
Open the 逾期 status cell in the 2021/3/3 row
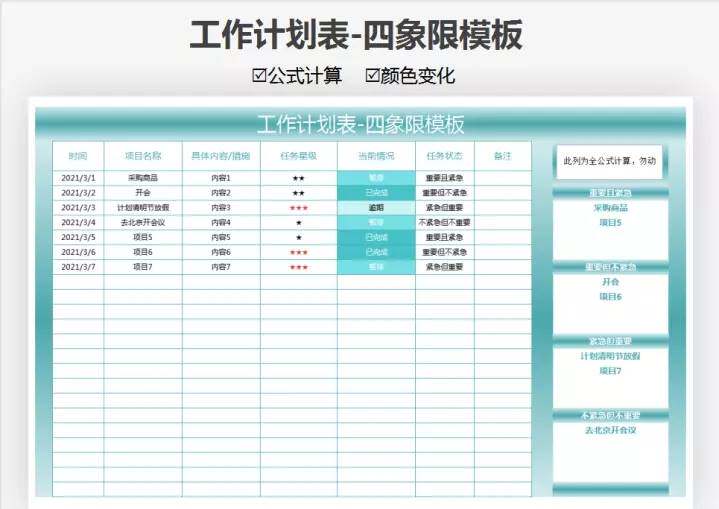(376, 208)
